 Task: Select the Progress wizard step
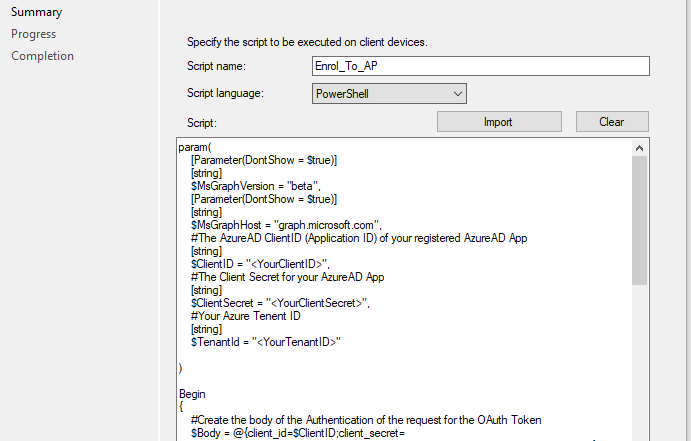click(x=33, y=34)
